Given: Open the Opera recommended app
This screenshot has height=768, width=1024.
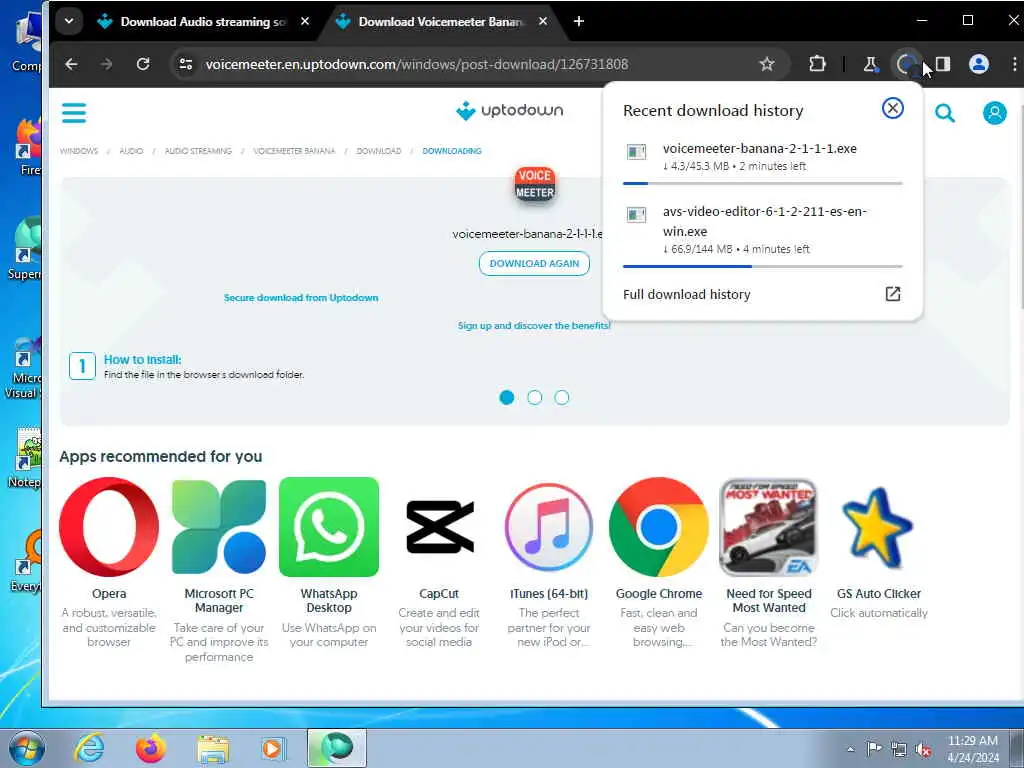Looking at the screenshot, I should [109, 526].
